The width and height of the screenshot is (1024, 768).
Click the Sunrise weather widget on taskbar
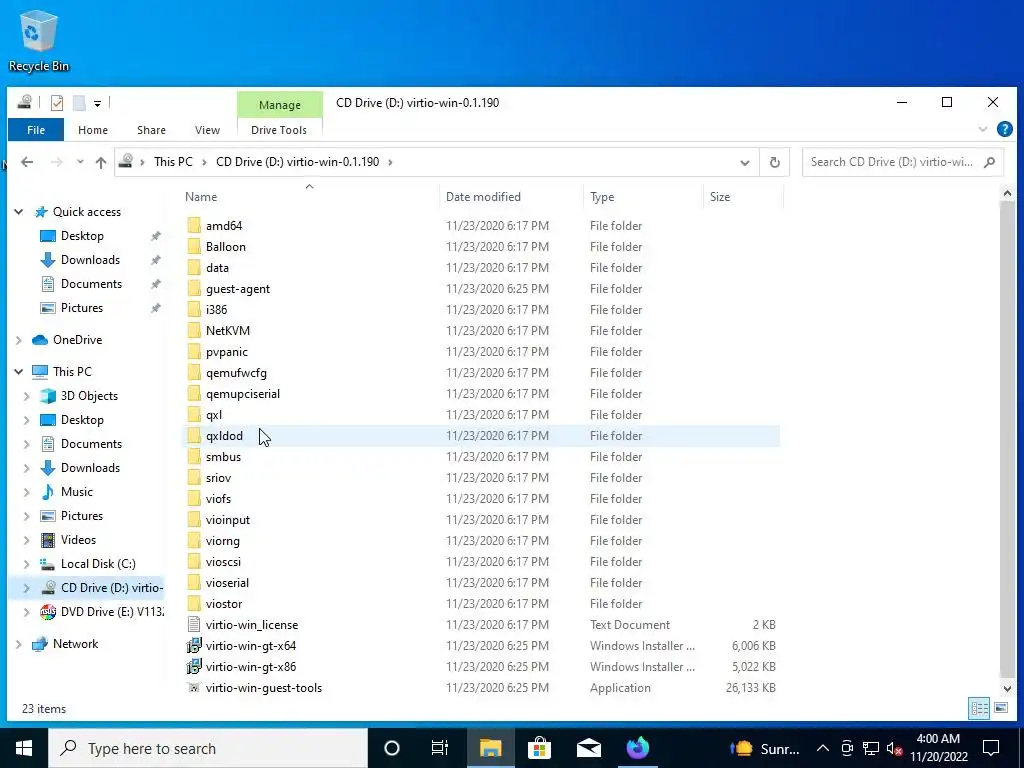pos(764,748)
